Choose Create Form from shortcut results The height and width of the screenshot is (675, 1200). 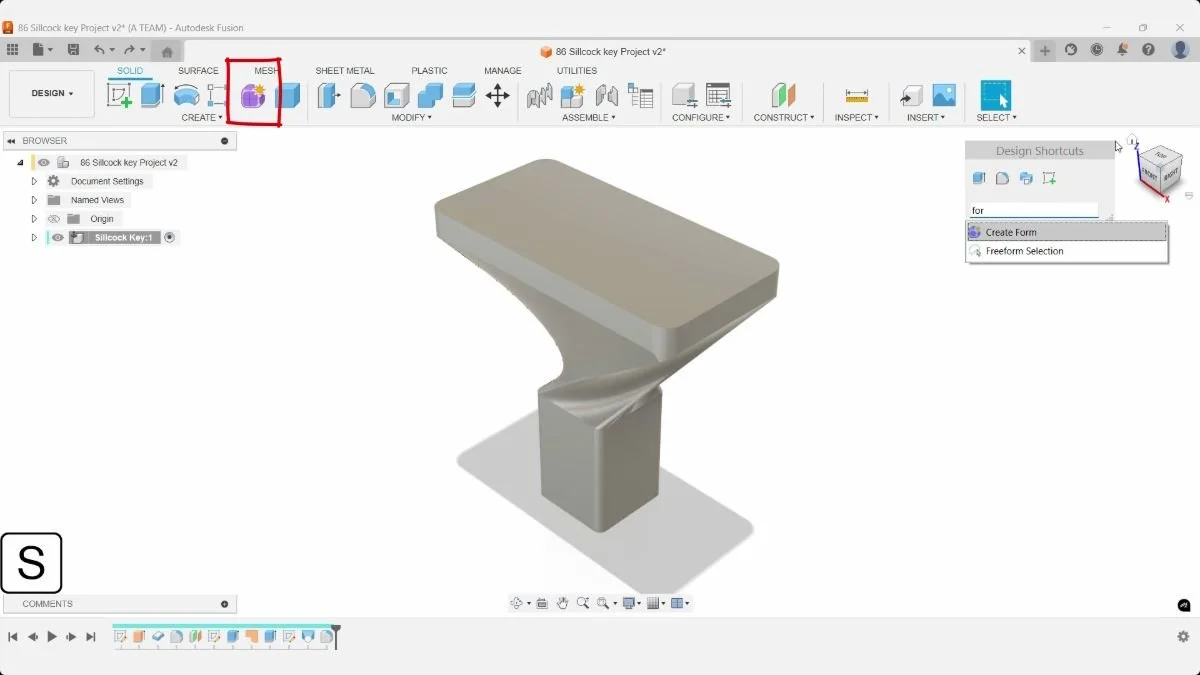coord(1067,232)
